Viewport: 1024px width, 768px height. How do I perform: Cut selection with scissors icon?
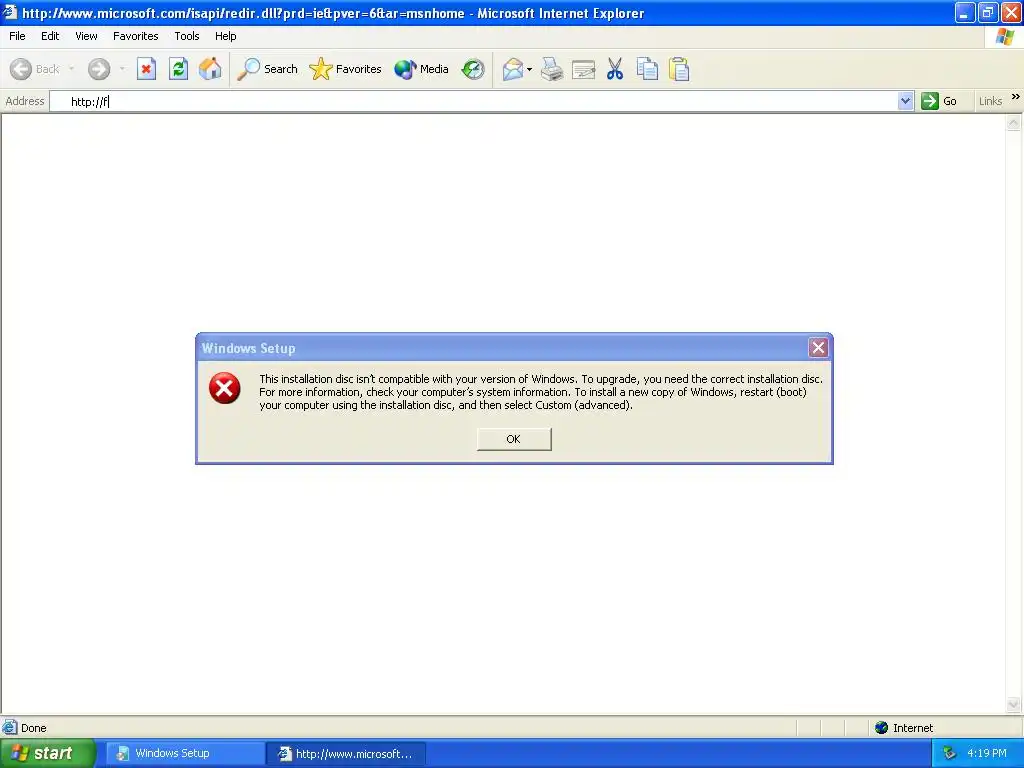point(615,69)
